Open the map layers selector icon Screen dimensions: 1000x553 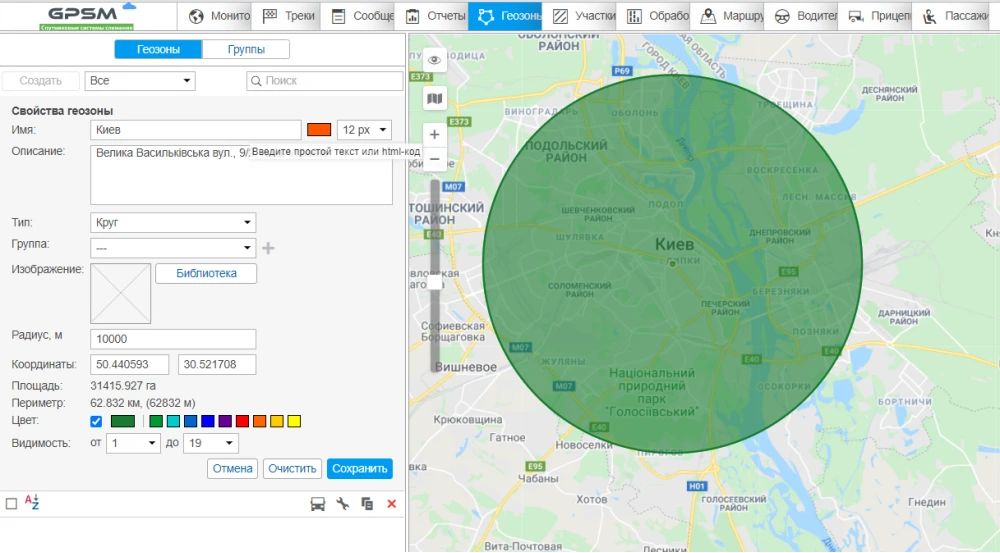(x=434, y=98)
